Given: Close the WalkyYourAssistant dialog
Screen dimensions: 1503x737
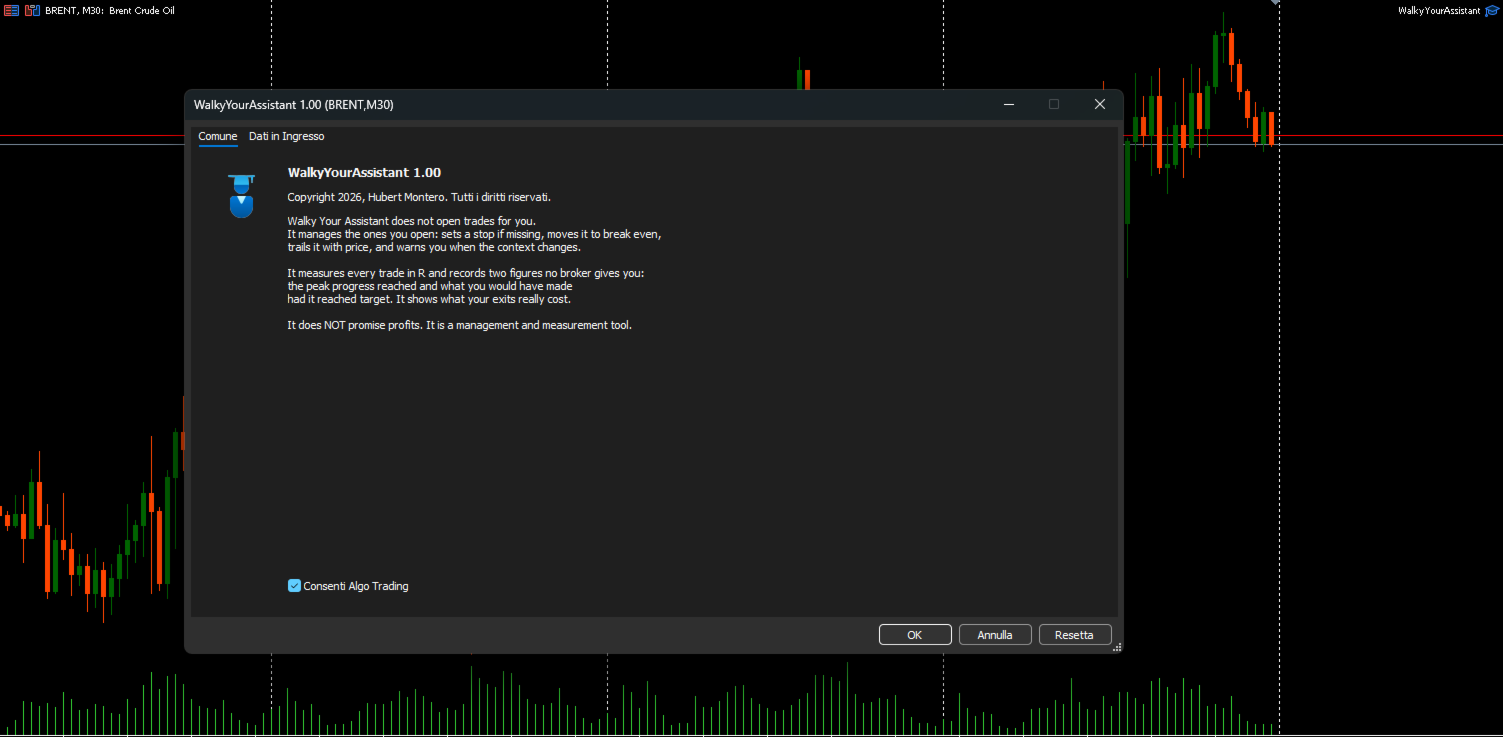Looking at the screenshot, I should (1100, 104).
